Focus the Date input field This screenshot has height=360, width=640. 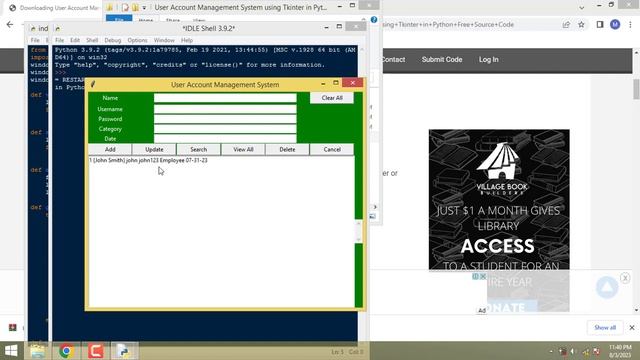click(x=225, y=138)
